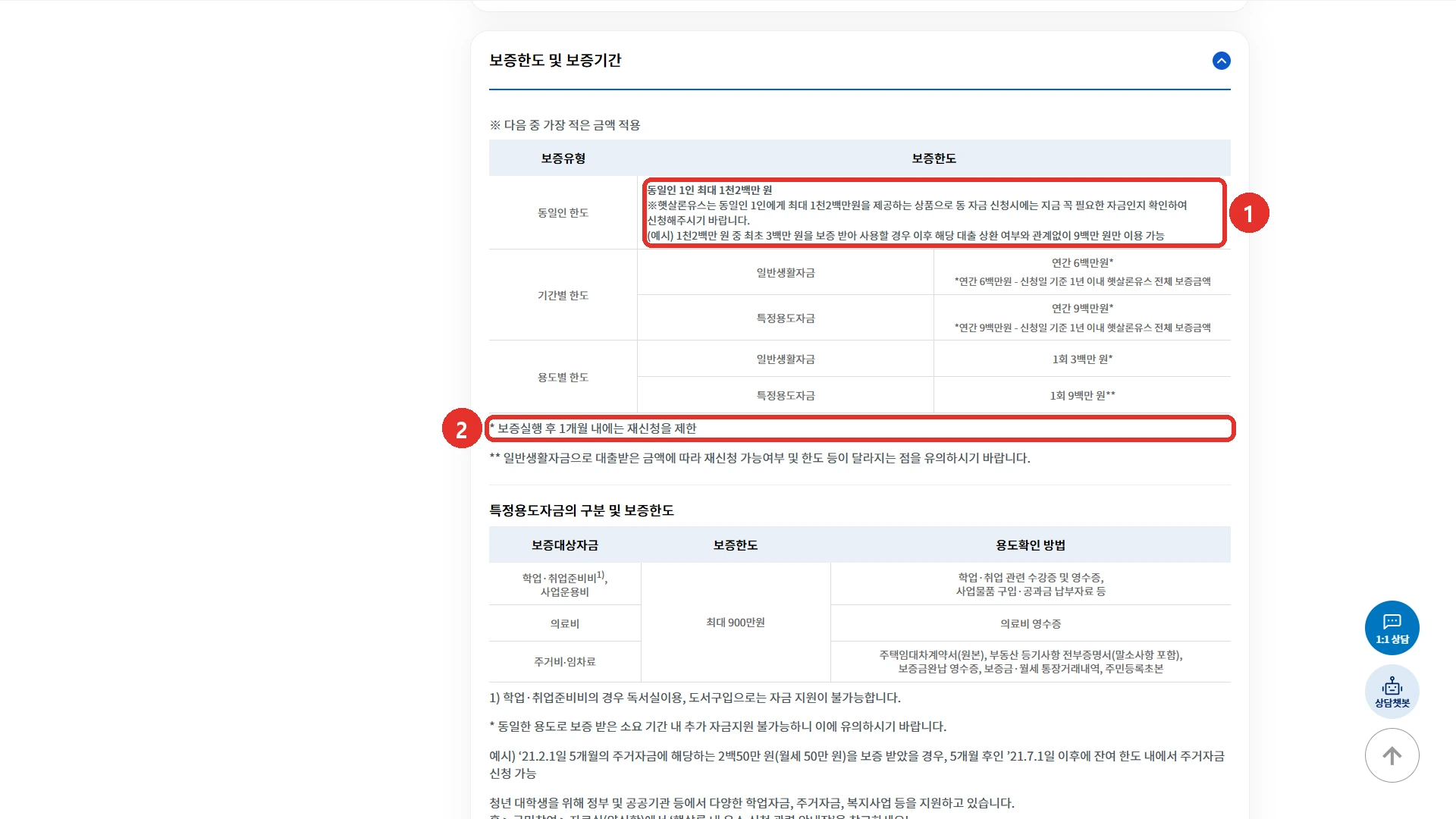This screenshot has height=819, width=1456.
Task: Click the 학업·취업준비비 사업운용비 cell
Action: click(x=565, y=584)
